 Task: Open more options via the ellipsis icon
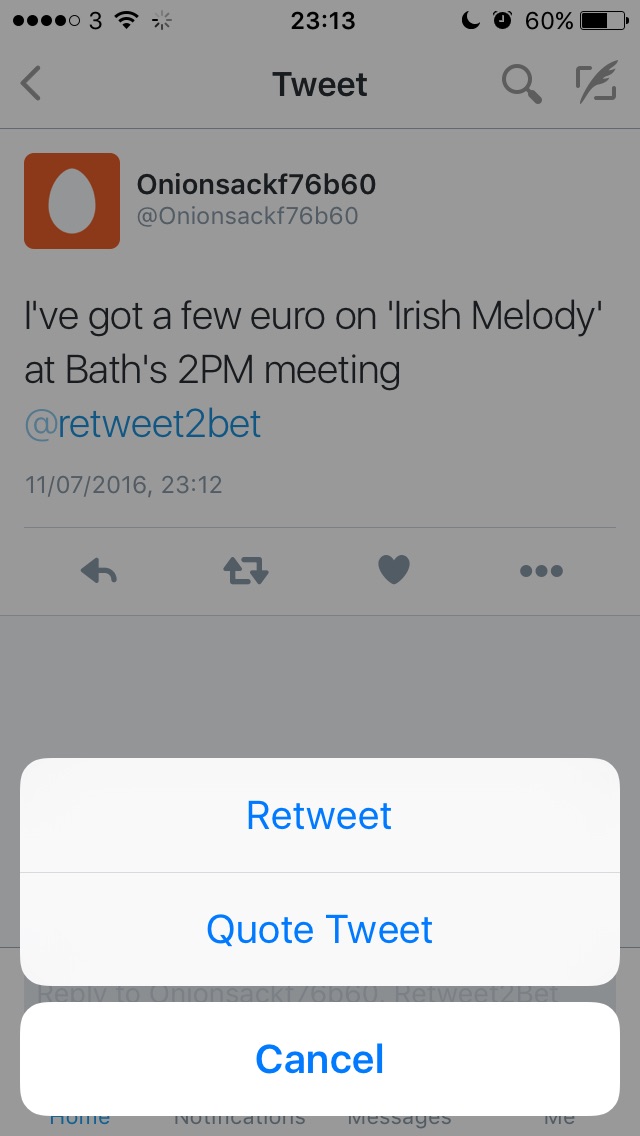541,571
